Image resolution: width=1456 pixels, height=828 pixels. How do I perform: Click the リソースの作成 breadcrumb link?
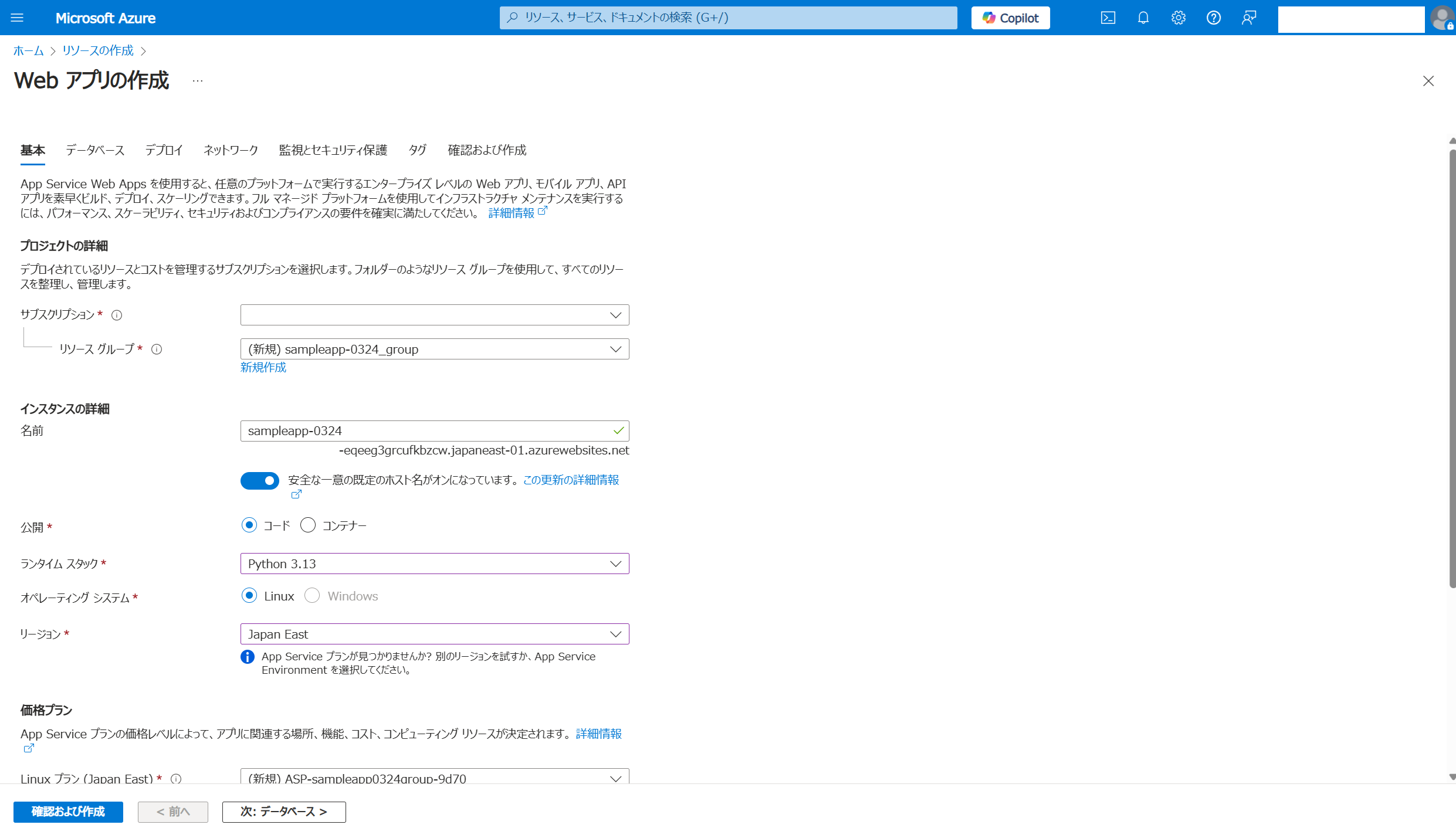pos(98,50)
